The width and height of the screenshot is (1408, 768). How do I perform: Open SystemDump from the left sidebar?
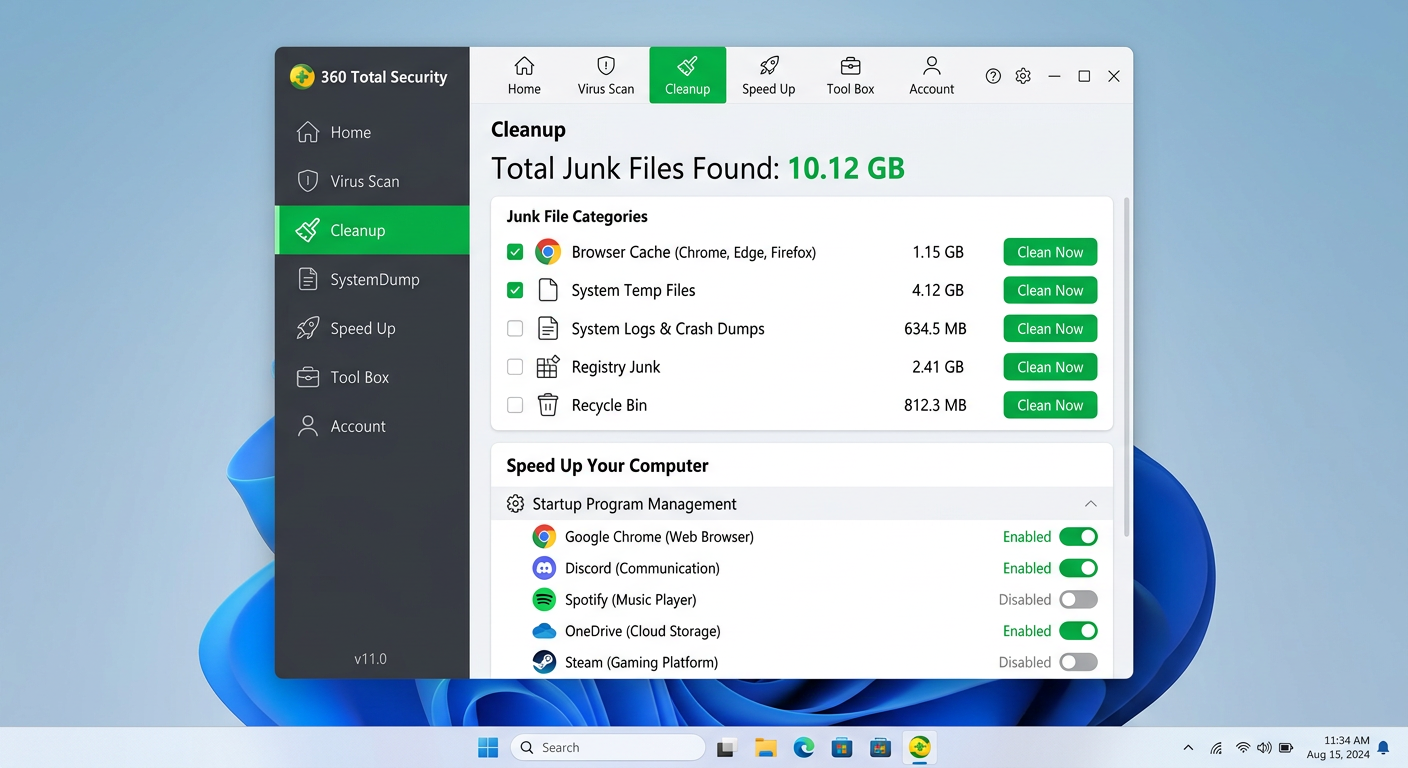point(372,279)
